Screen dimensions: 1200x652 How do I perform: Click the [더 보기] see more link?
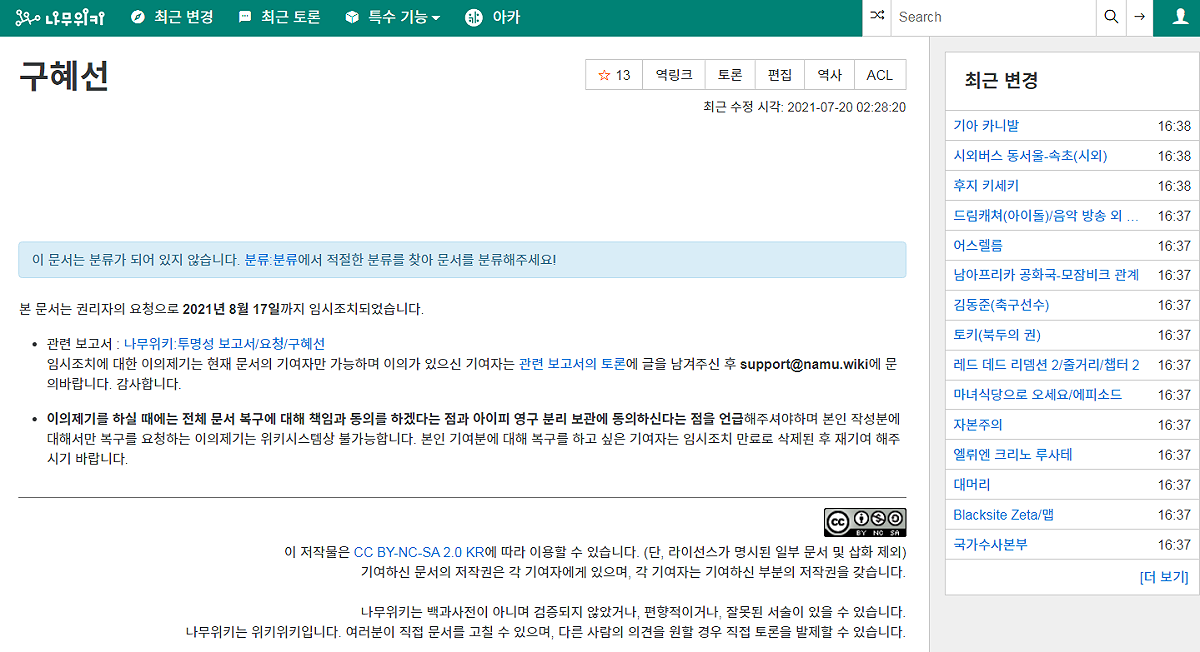(x=1164, y=577)
